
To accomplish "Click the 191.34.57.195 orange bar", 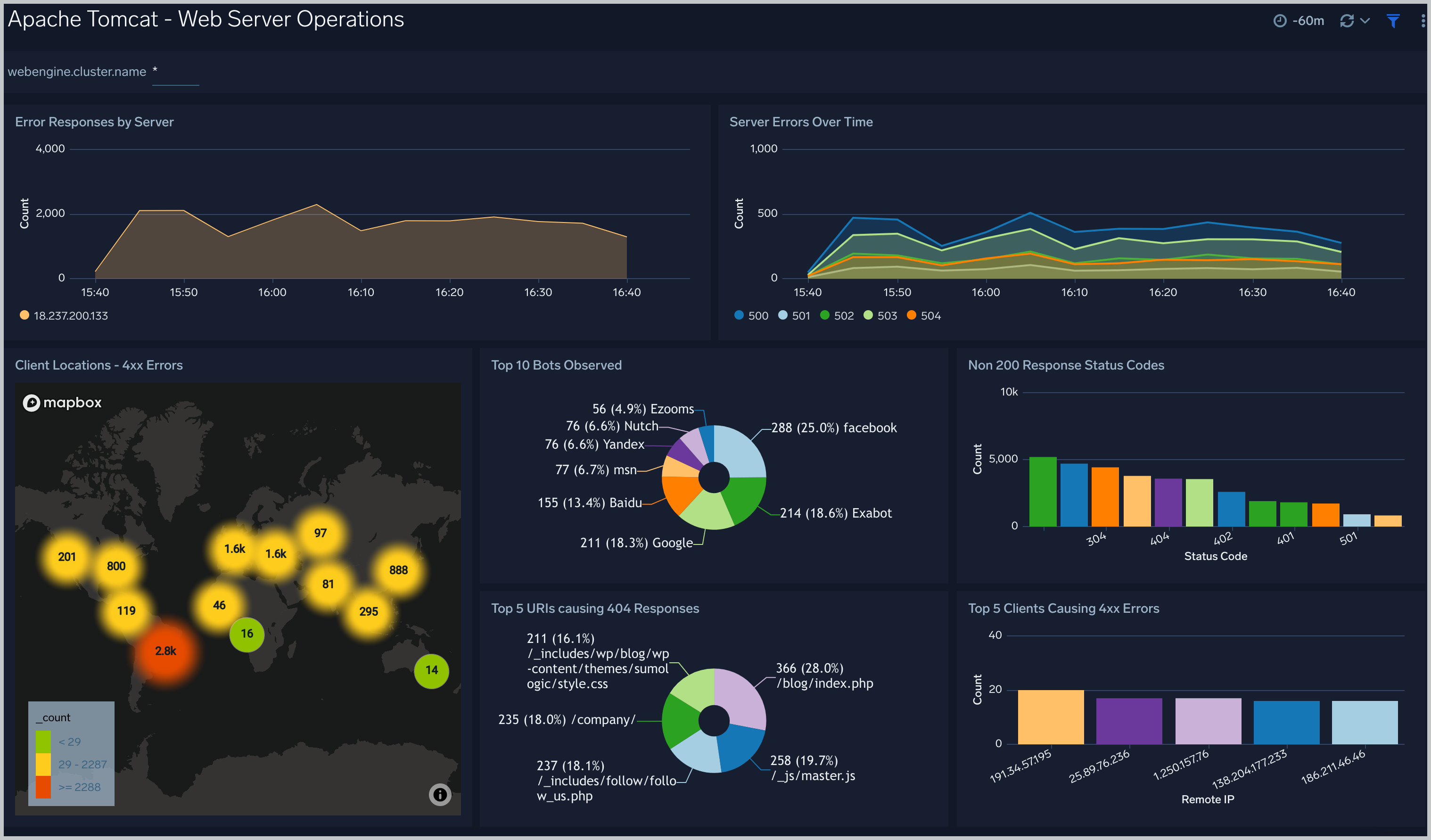I will coord(1051,717).
